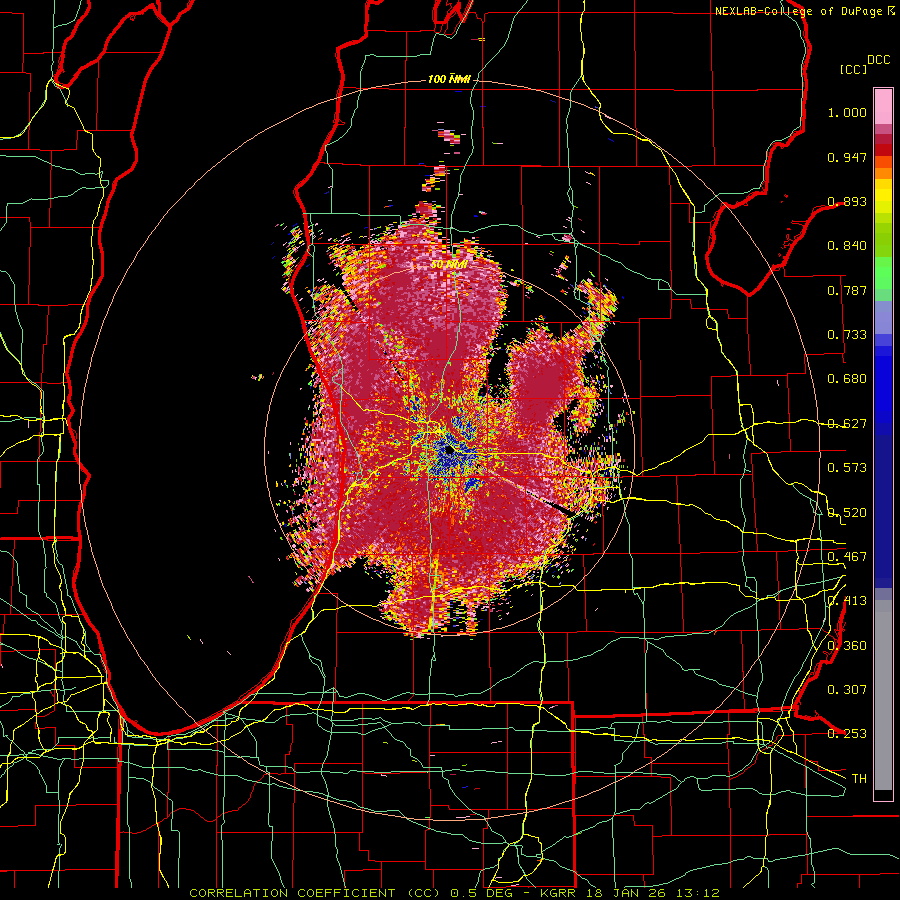Screen dimensions: 900x900
Task: Select the 0.360 legend value
Action: click(847, 646)
